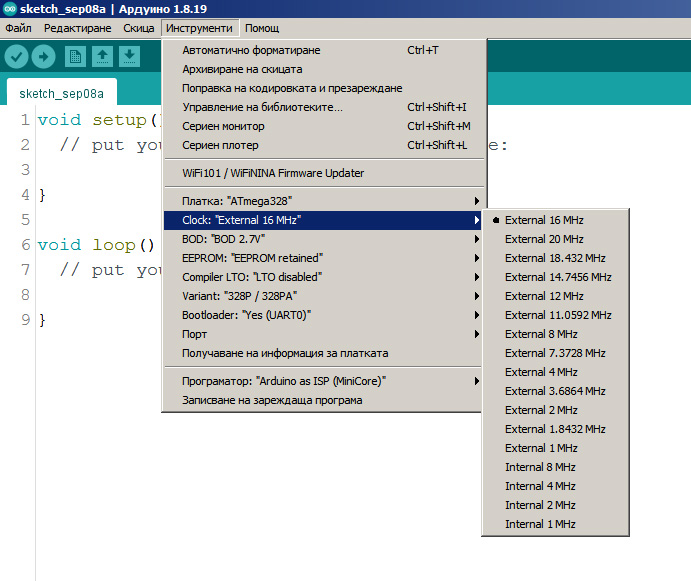Select Internal 8 MHz clock option
This screenshot has width=691, height=581.
(540, 467)
